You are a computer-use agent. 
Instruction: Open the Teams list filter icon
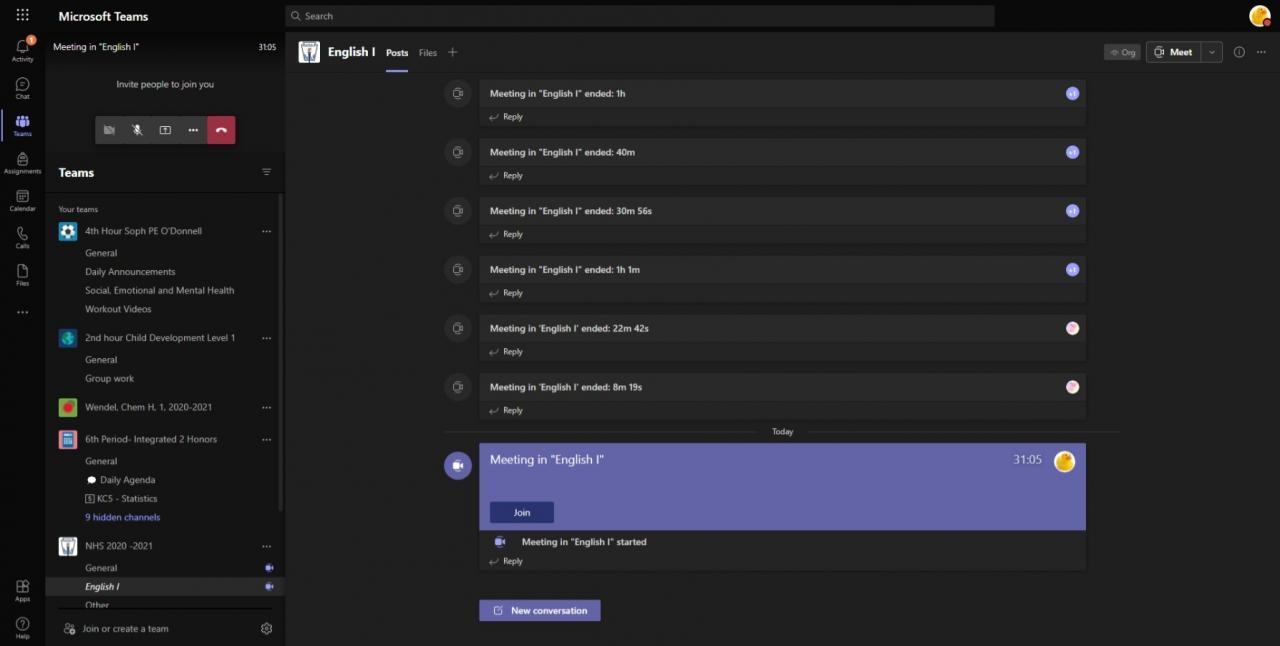tap(266, 172)
